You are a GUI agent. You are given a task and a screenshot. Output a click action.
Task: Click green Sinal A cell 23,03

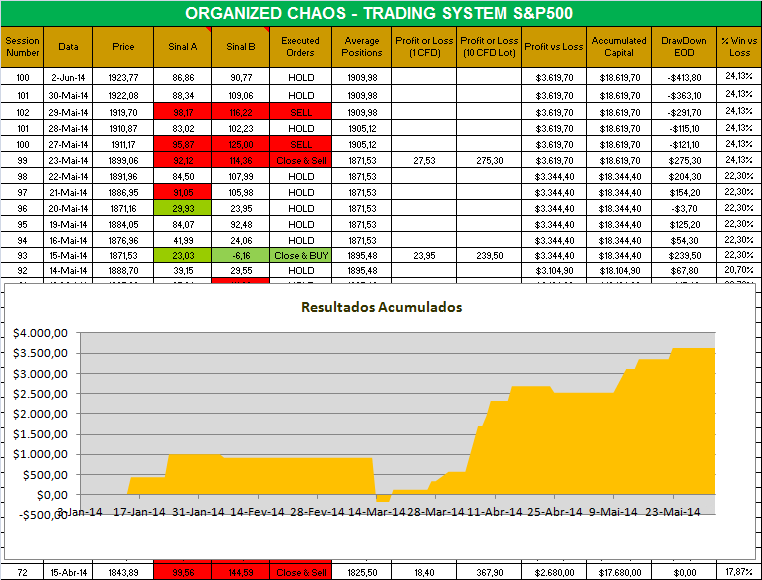[183, 255]
